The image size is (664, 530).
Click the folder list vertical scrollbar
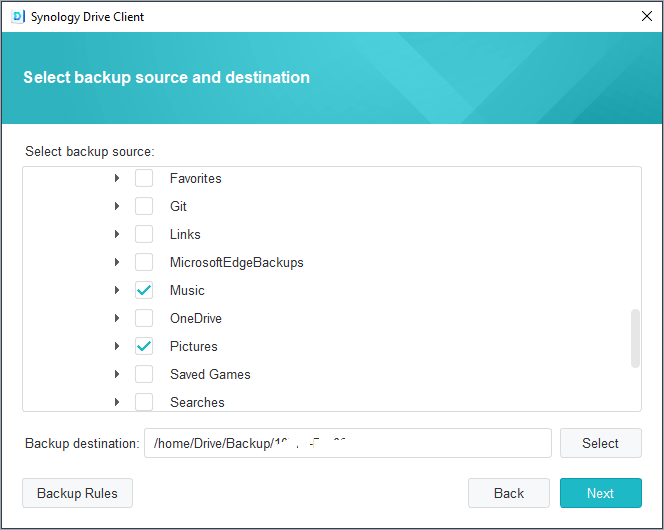point(635,338)
